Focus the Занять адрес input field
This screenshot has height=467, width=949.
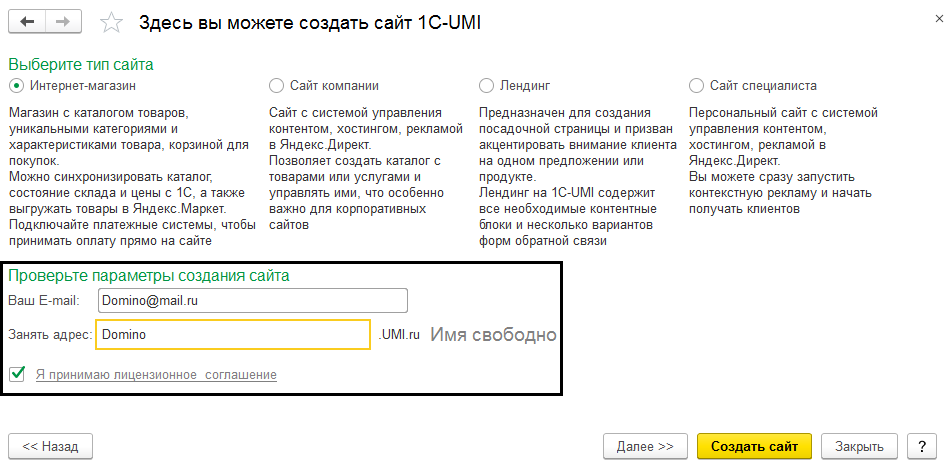point(233,335)
